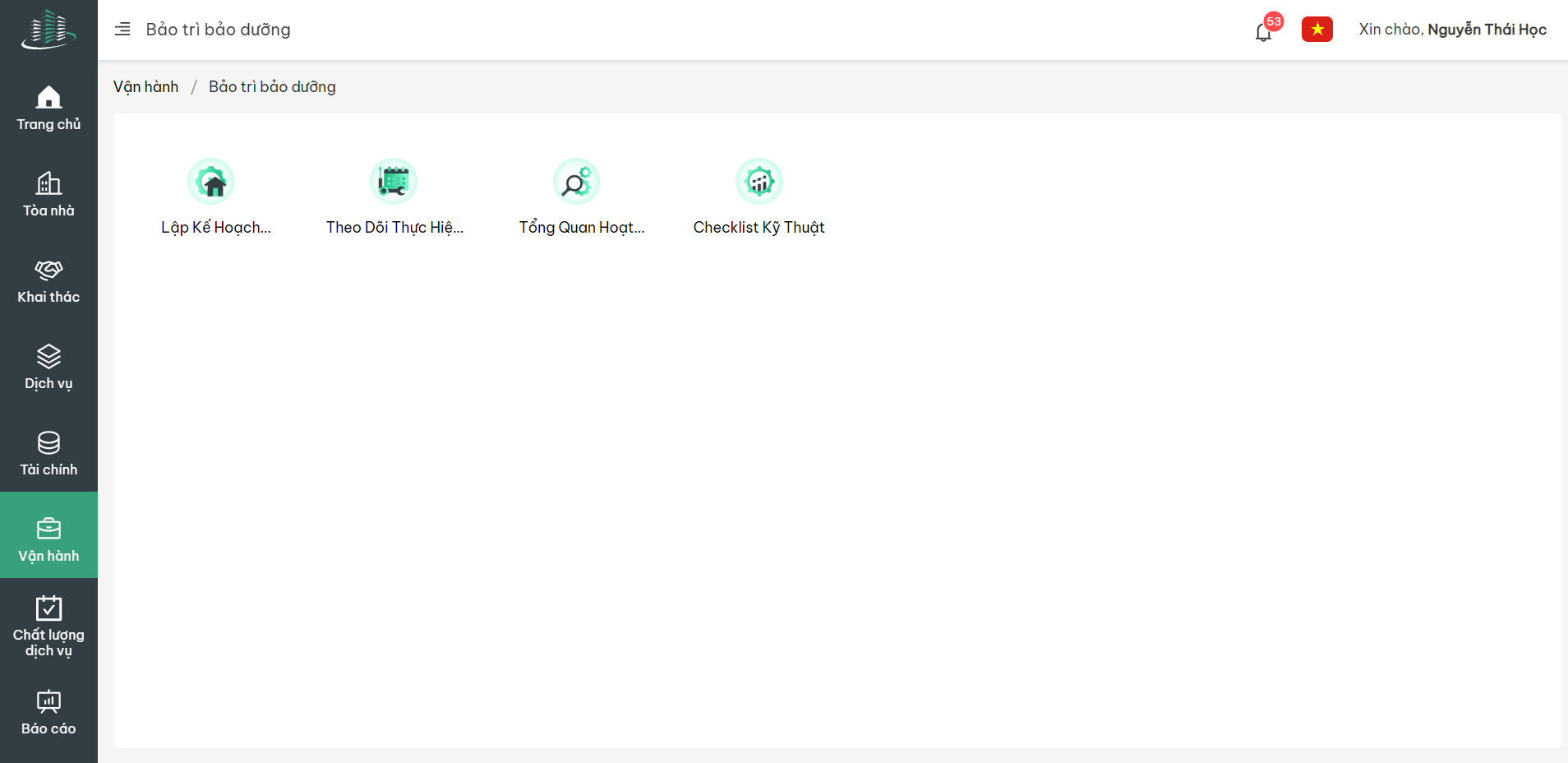The height and width of the screenshot is (763, 1568).
Task: Click the Vận hành breadcrumb link
Action: tap(145, 87)
